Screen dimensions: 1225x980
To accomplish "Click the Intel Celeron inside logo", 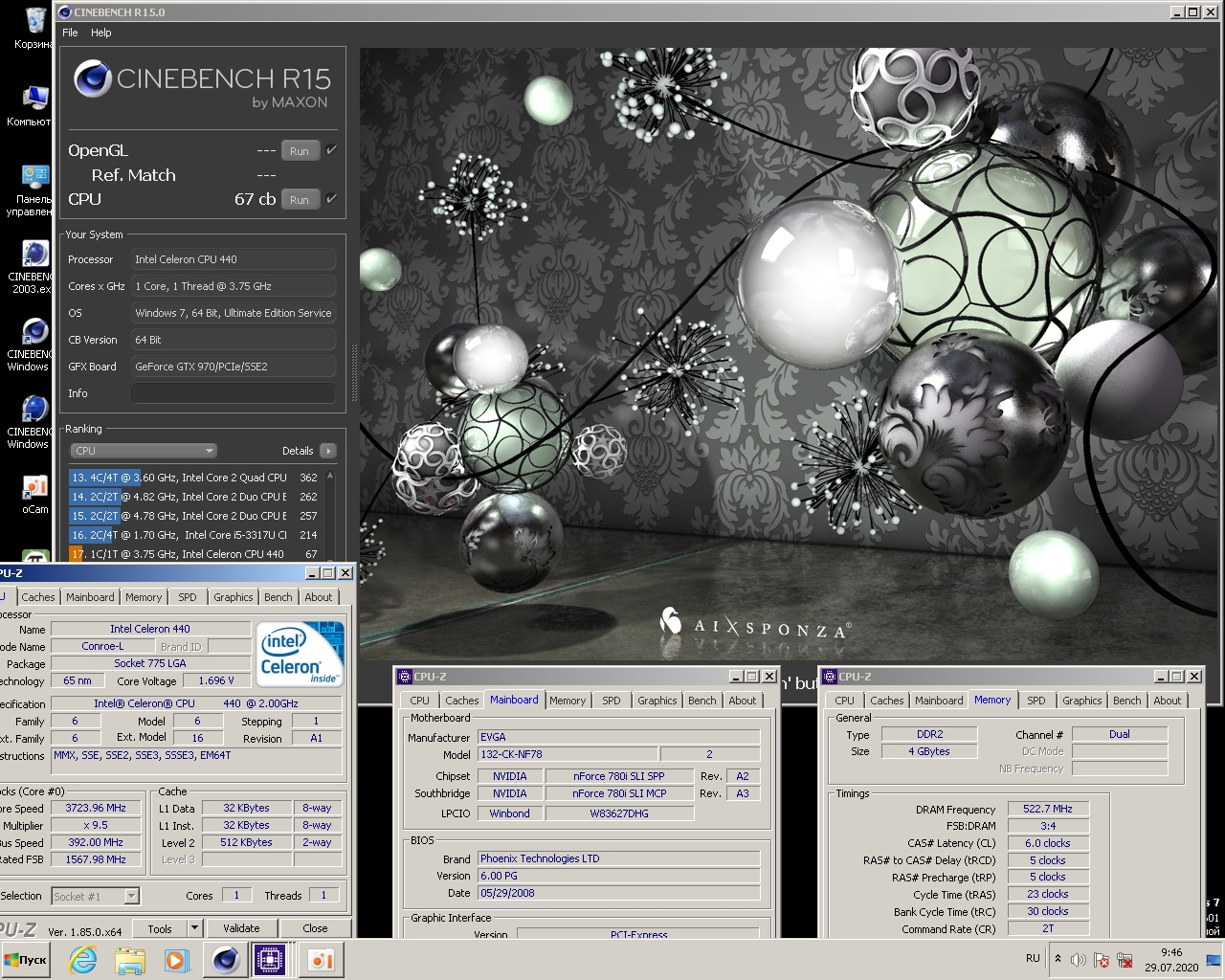I will pyautogui.click(x=300, y=654).
